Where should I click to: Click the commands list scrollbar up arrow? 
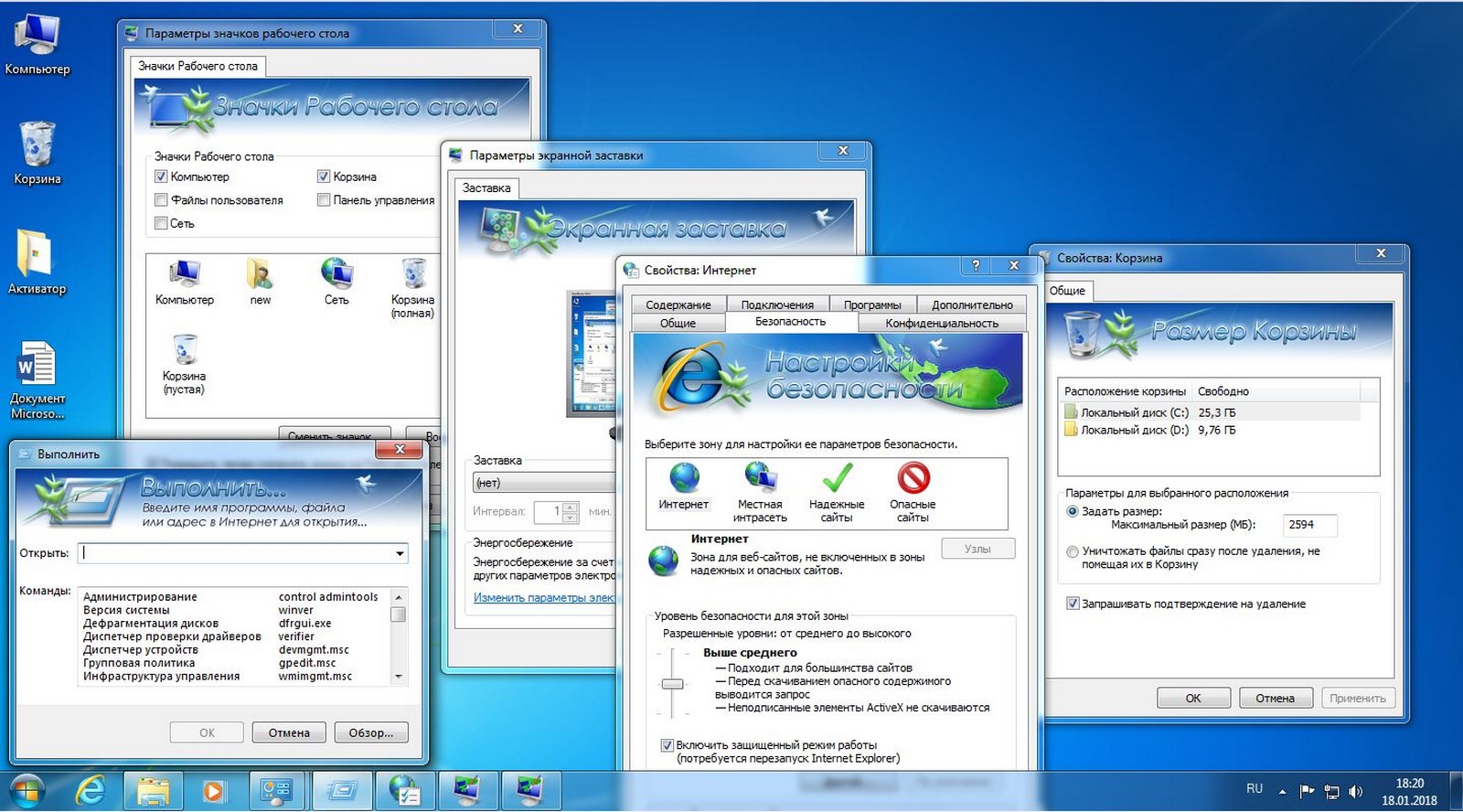pos(399,596)
